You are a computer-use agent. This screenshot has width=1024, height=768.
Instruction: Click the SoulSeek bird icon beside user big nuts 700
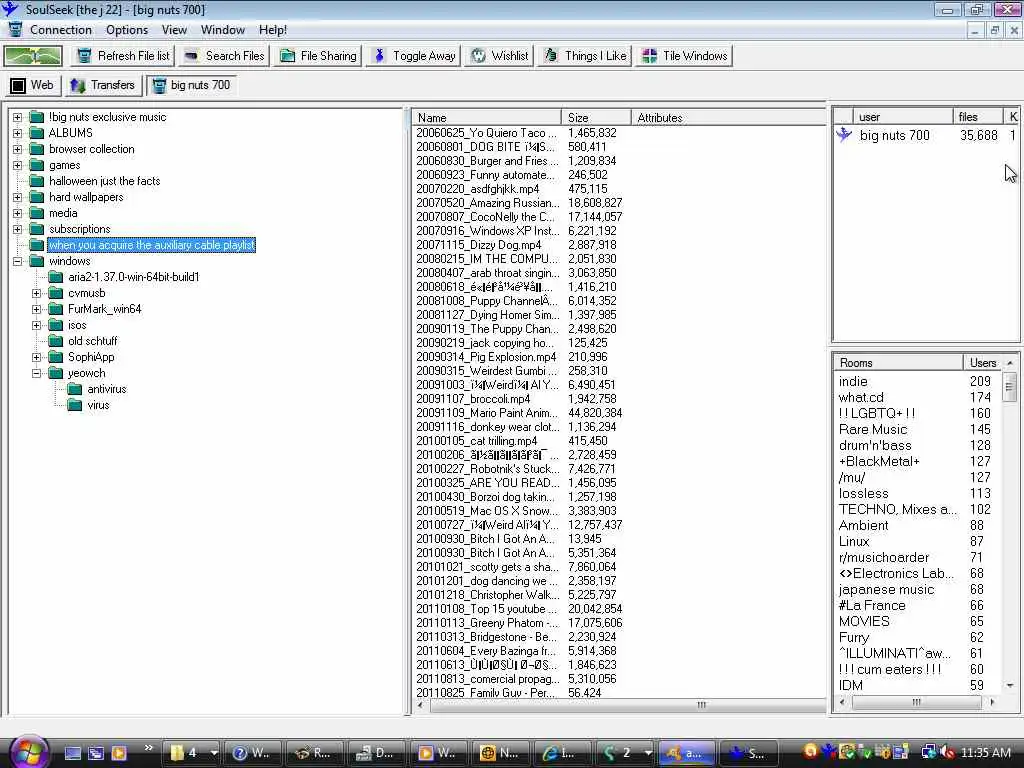click(844, 135)
